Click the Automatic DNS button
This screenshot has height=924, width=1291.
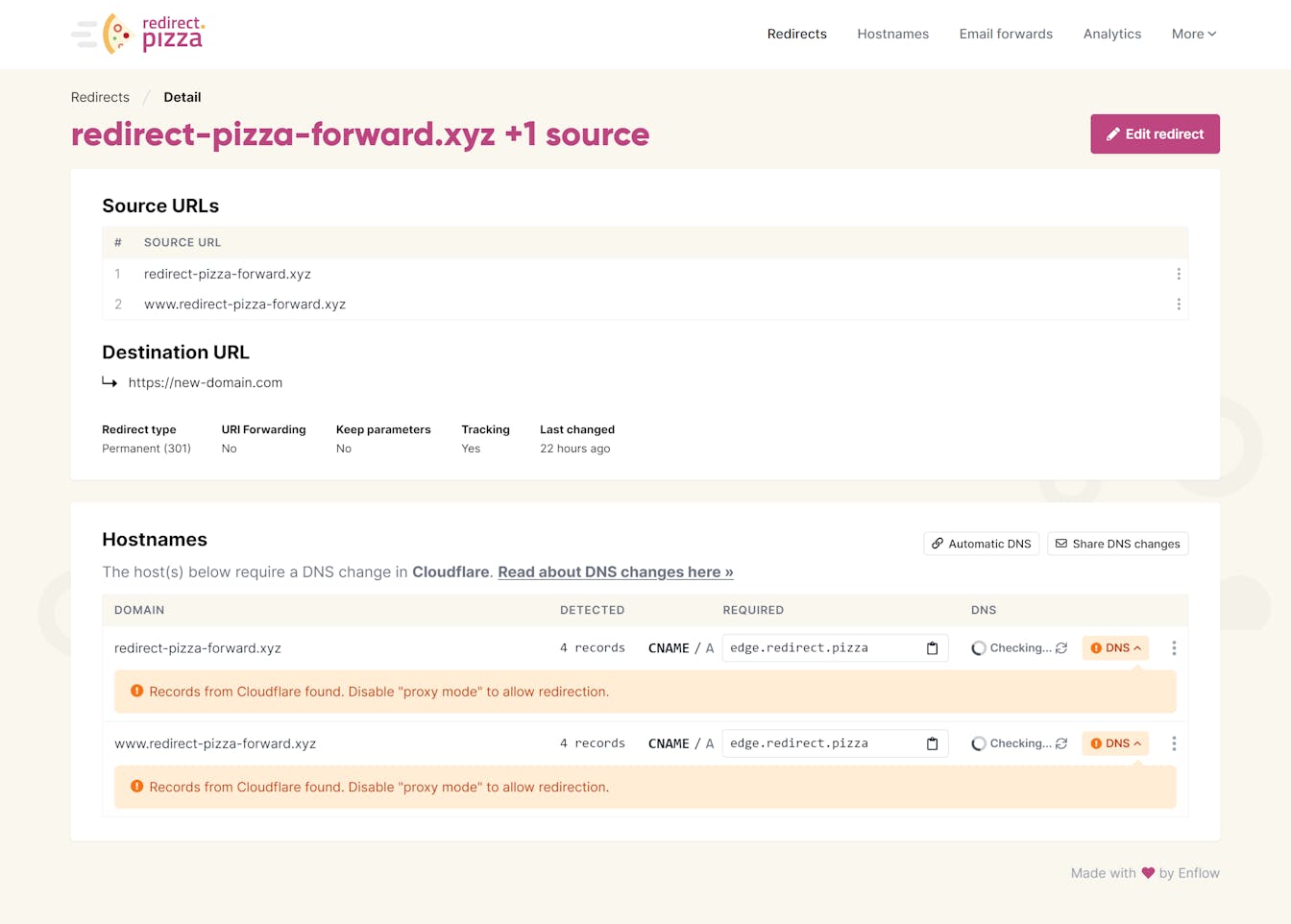pyautogui.click(x=981, y=544)
